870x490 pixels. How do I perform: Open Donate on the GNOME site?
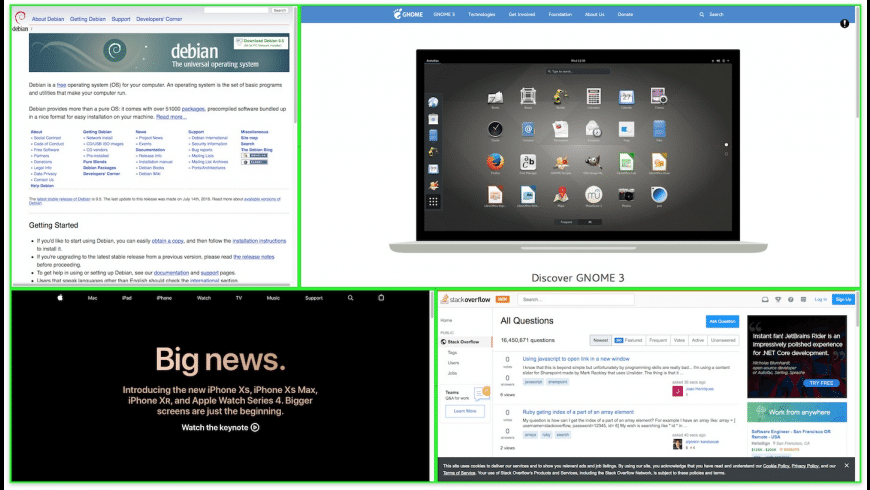(x=625, y=14)
